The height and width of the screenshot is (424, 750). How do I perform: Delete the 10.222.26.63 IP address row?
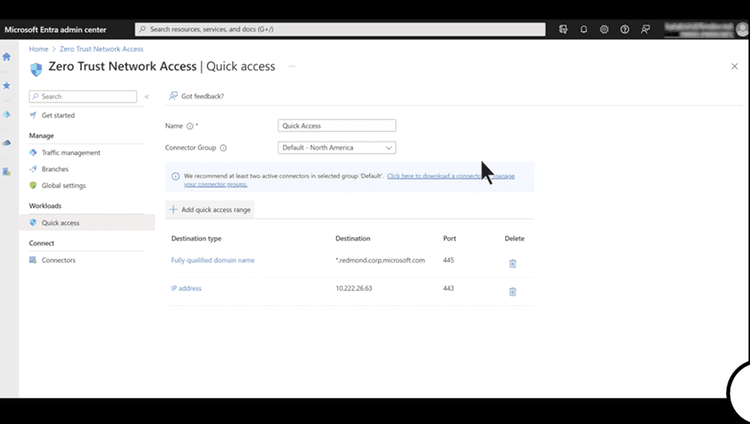click(512, 291)
